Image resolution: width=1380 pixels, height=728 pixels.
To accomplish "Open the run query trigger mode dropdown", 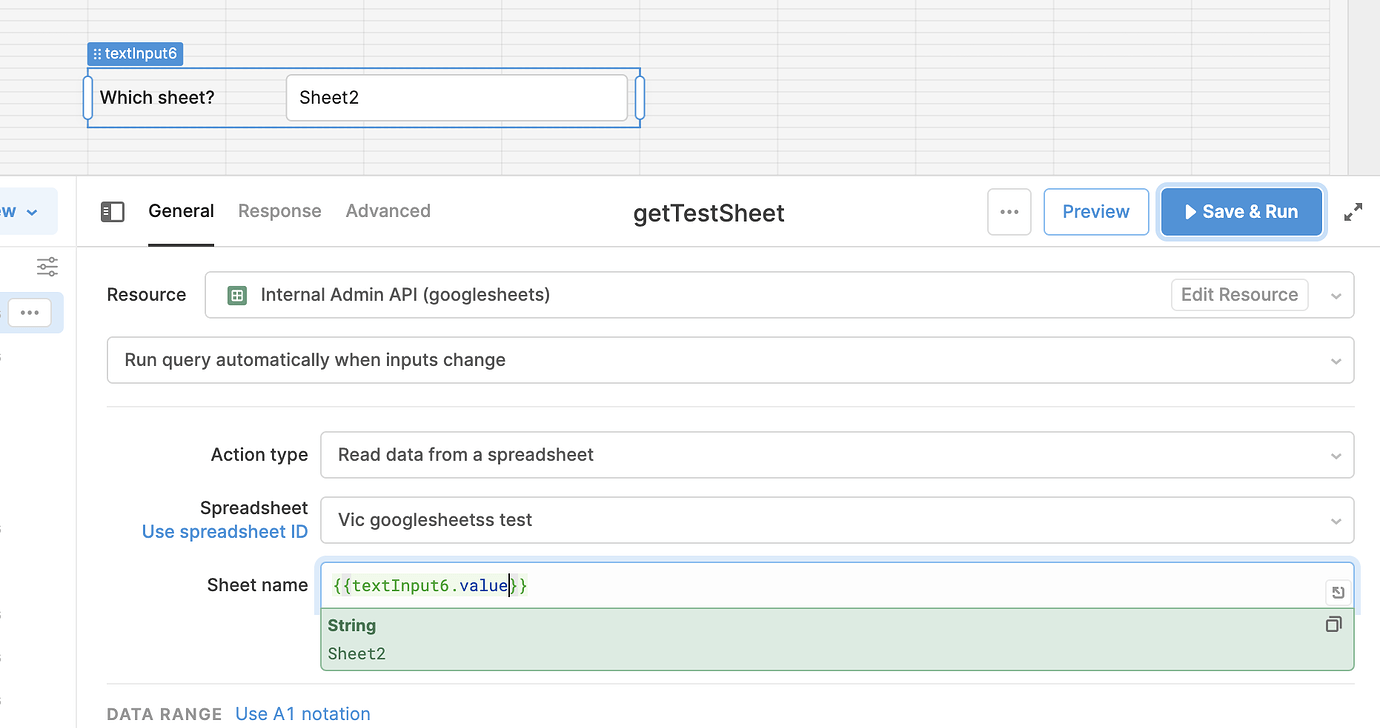I will click(1336, 360).
